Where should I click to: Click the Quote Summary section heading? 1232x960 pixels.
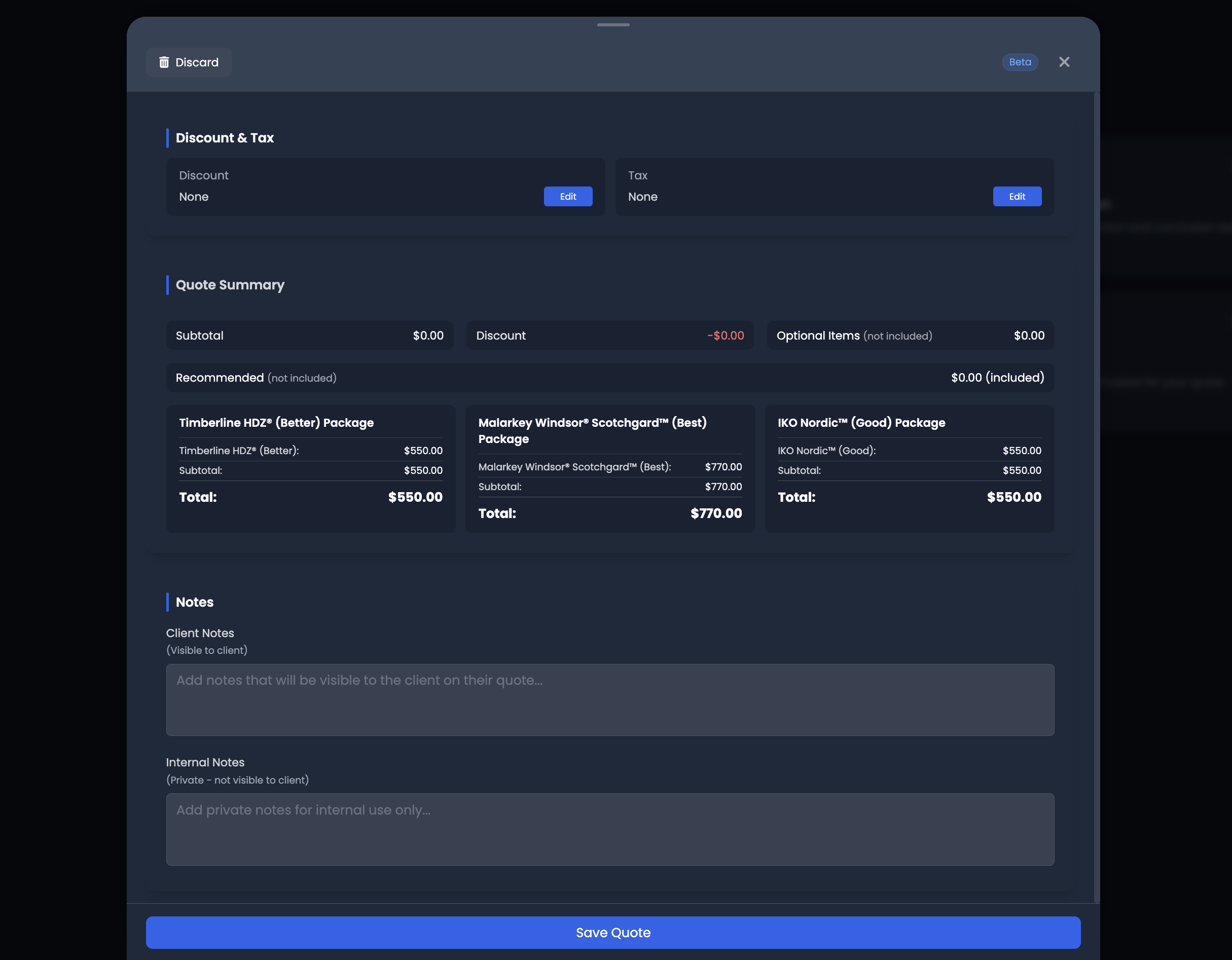[x=230, y=285]
